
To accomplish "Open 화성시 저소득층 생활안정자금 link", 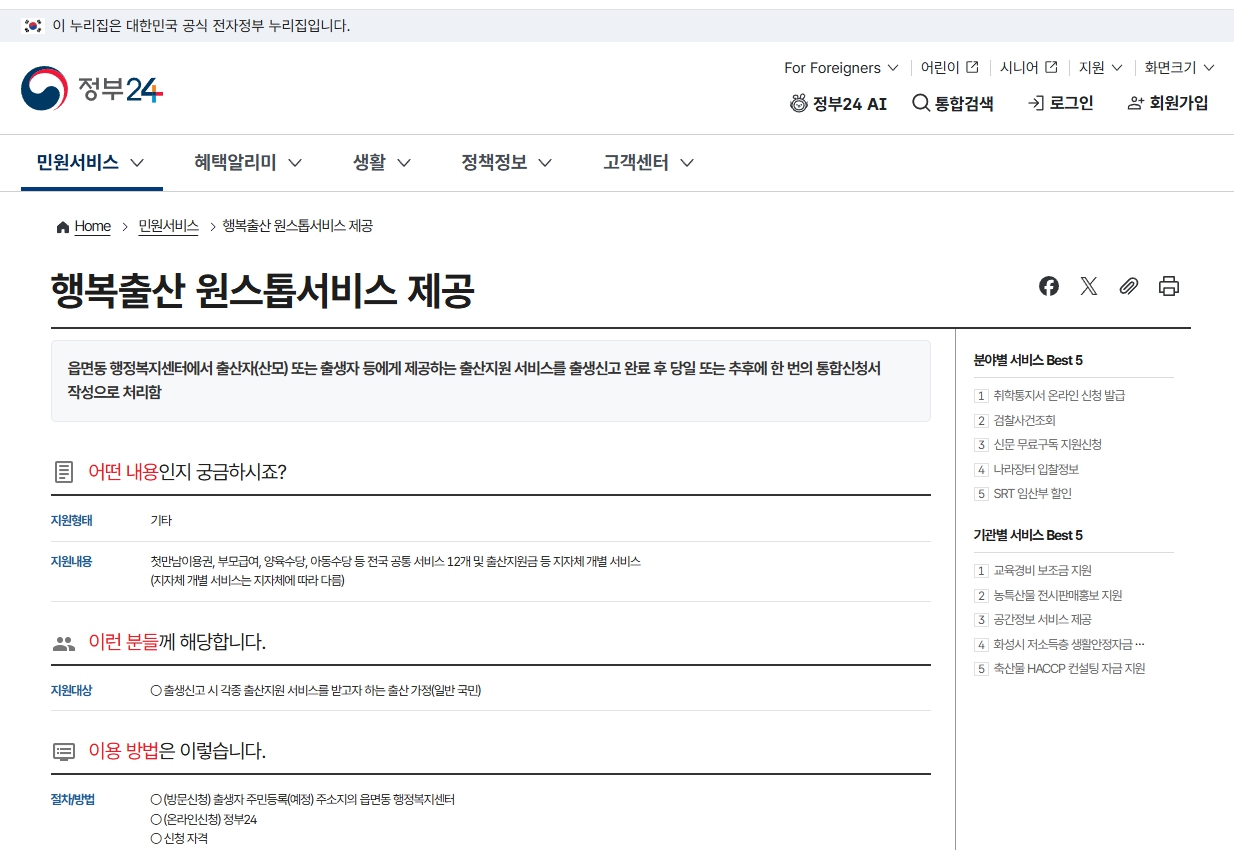I will coord(1068,645).
